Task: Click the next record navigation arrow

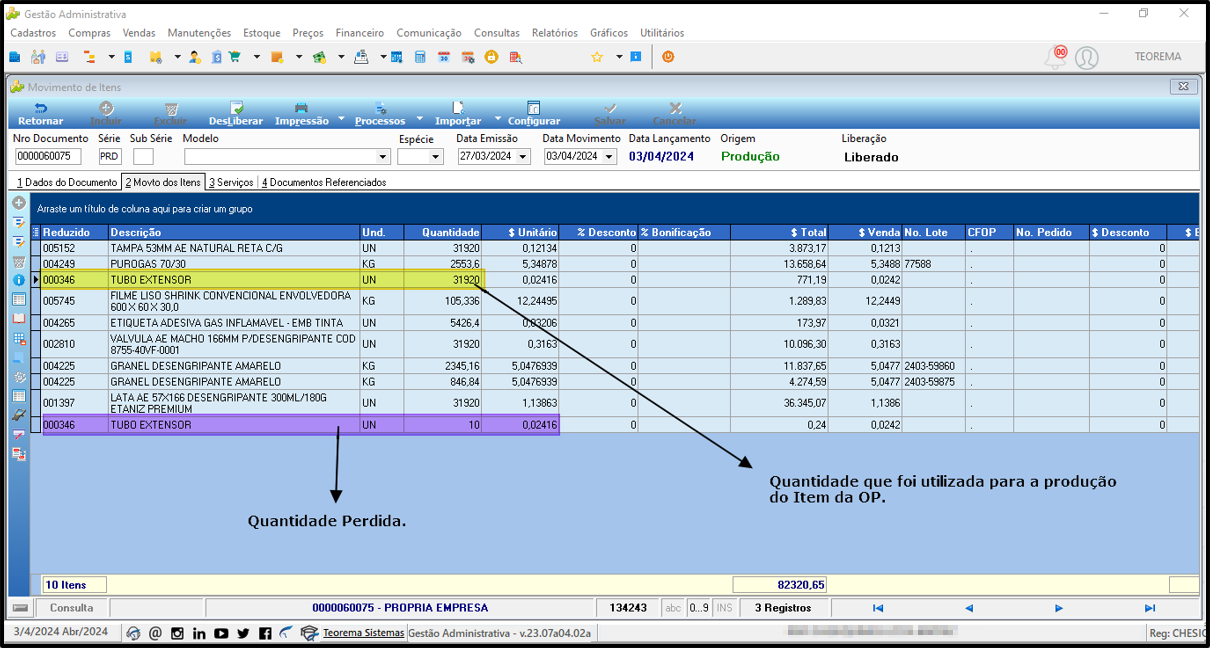Action: pos(1059,608)
